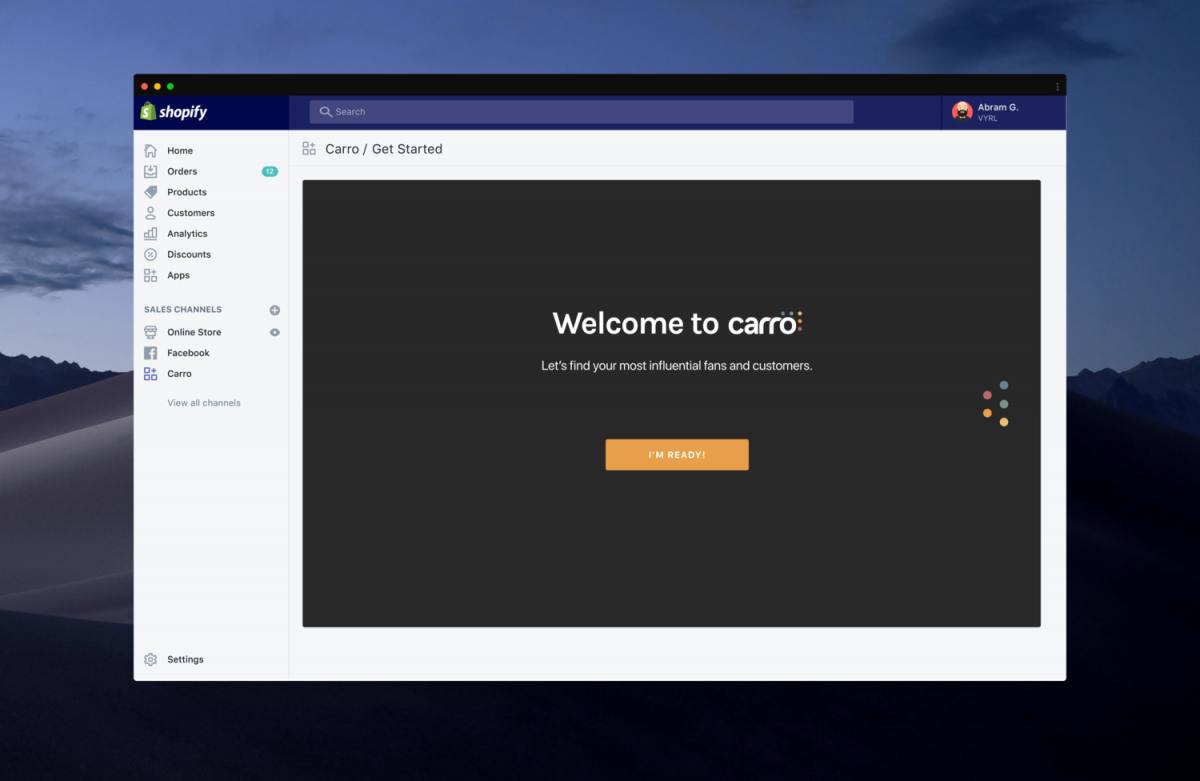The image size is (1200, 781).
Task: Click the Customers person icon
Action: click(150, 213)
